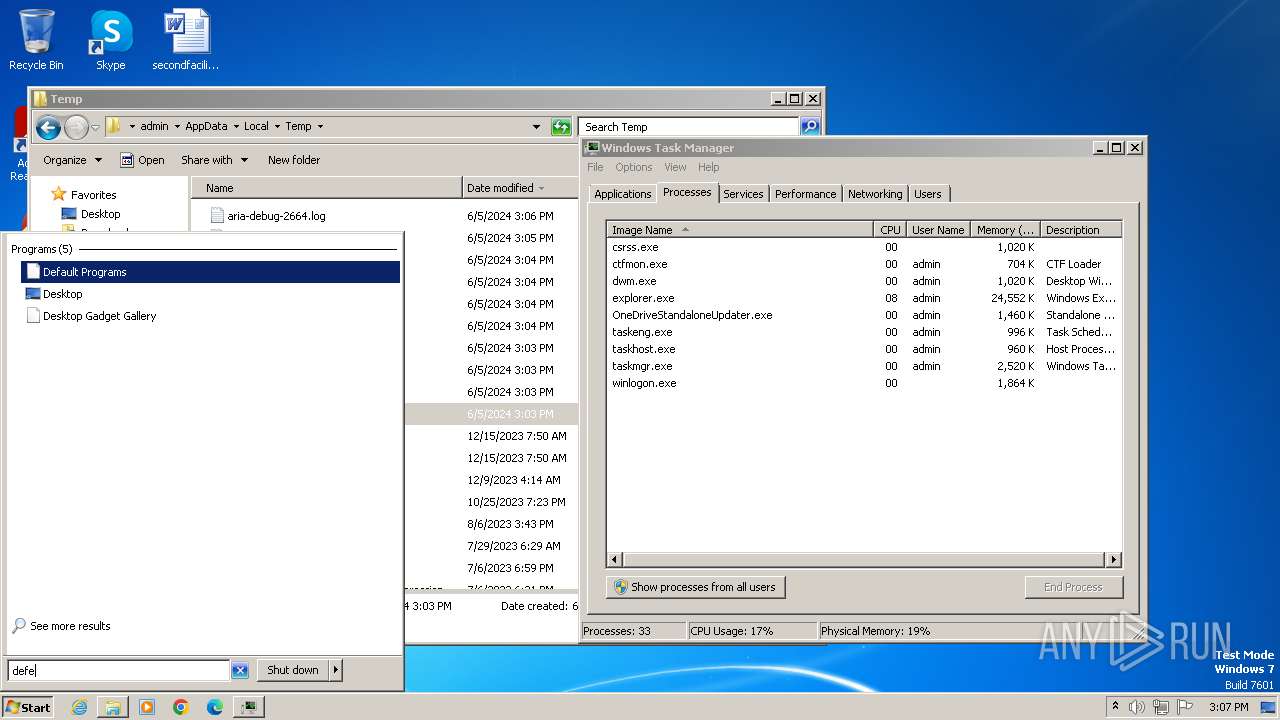Launch Microsoft Edge from taskbar

(x=215, y=707)
